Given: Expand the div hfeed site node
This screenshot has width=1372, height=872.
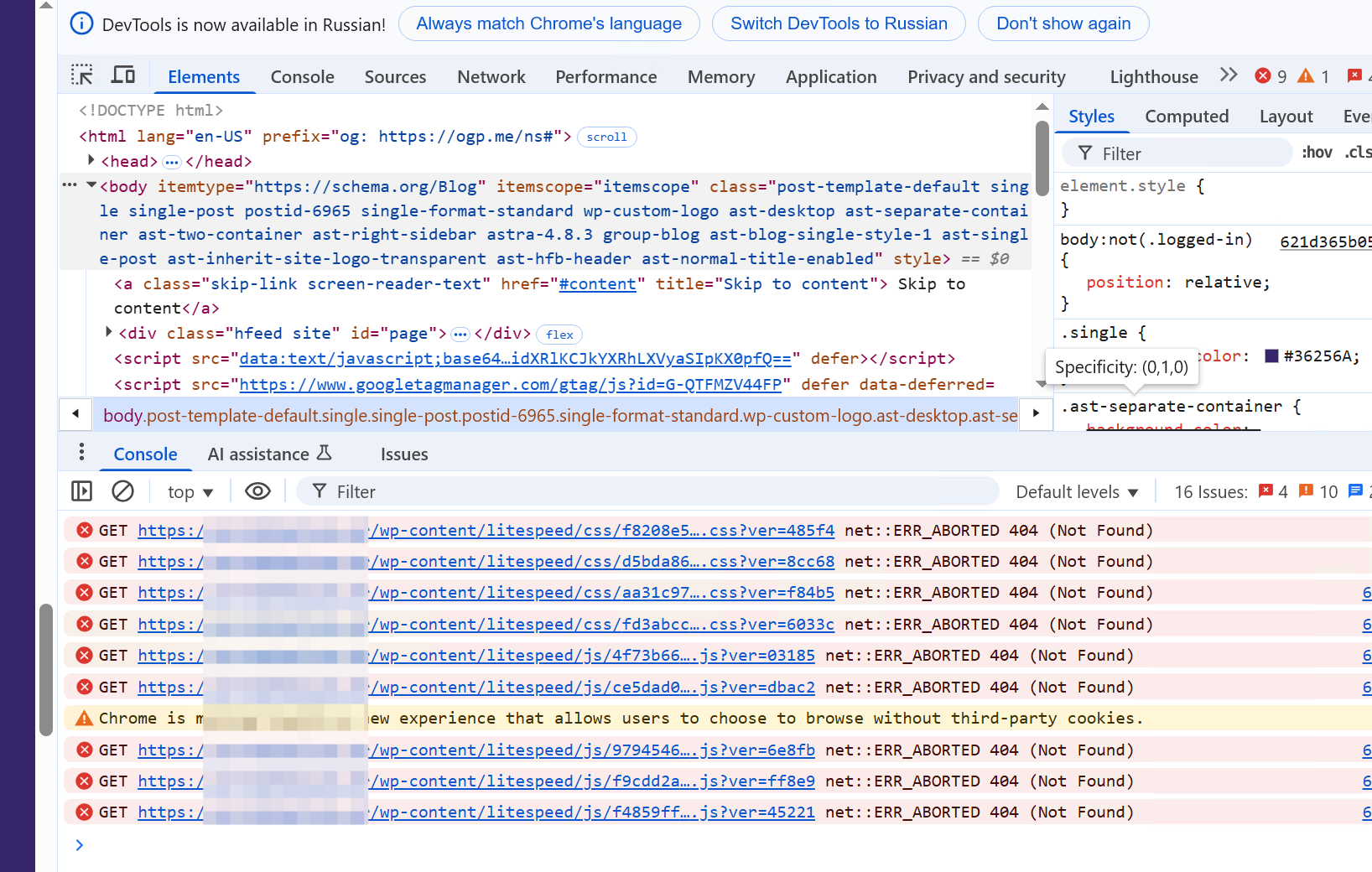Looking at the screenshot, I should tap(108, 332).
